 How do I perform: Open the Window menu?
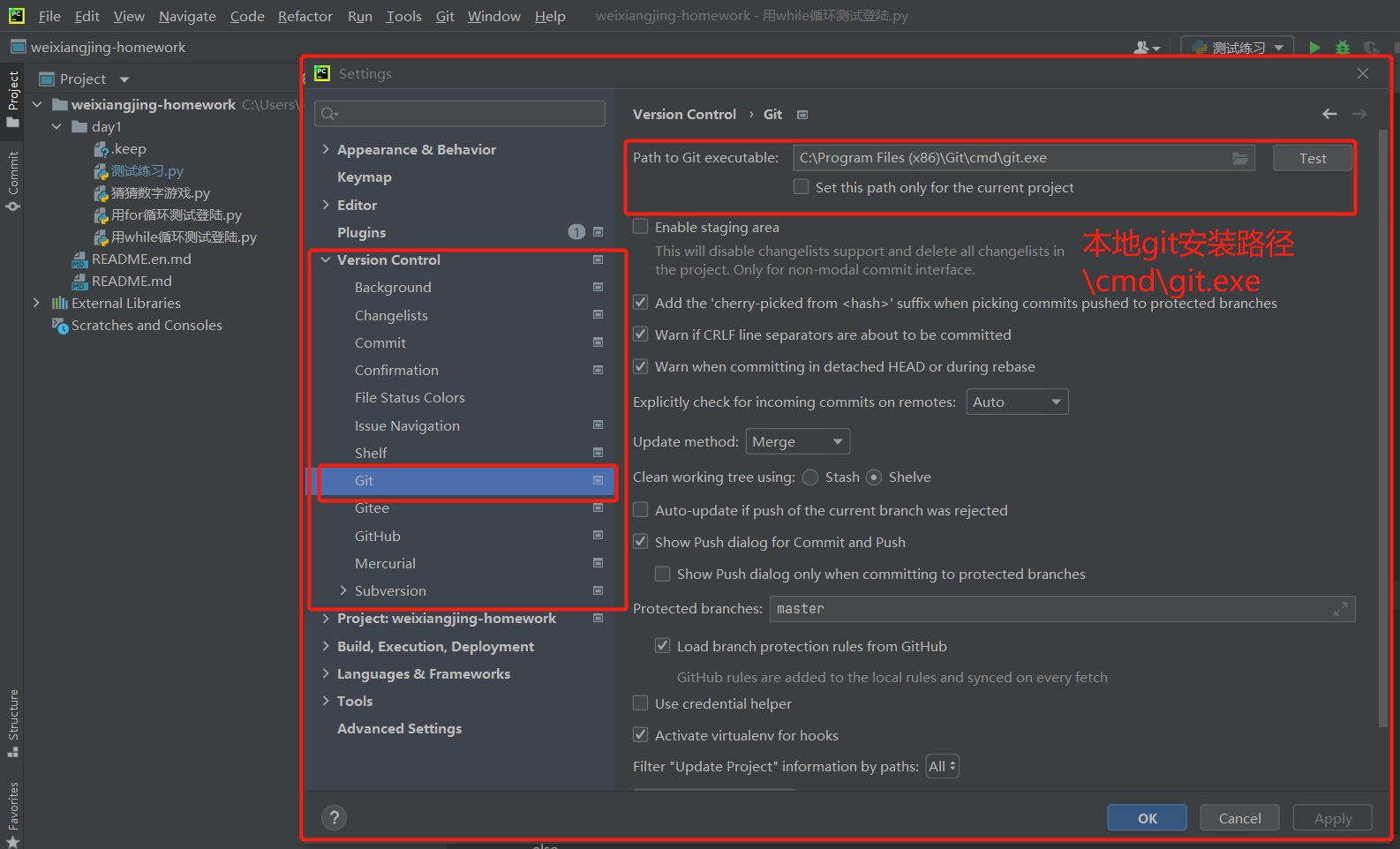[493, 16]
